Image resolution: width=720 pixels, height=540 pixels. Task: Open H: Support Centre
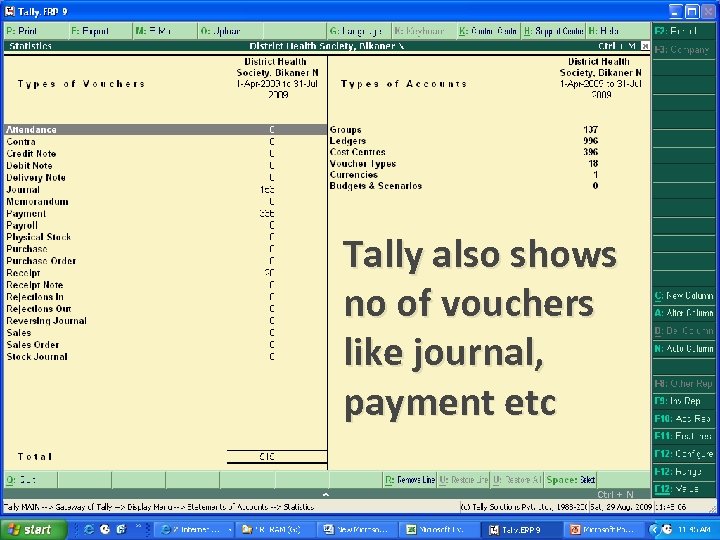click(553, 31)
